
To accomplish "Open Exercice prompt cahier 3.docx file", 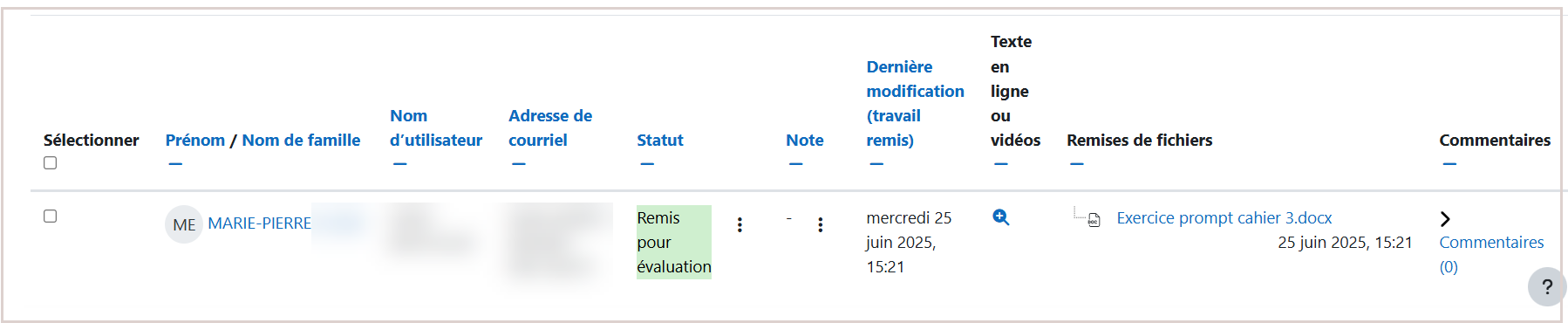I will point(1224,217).
